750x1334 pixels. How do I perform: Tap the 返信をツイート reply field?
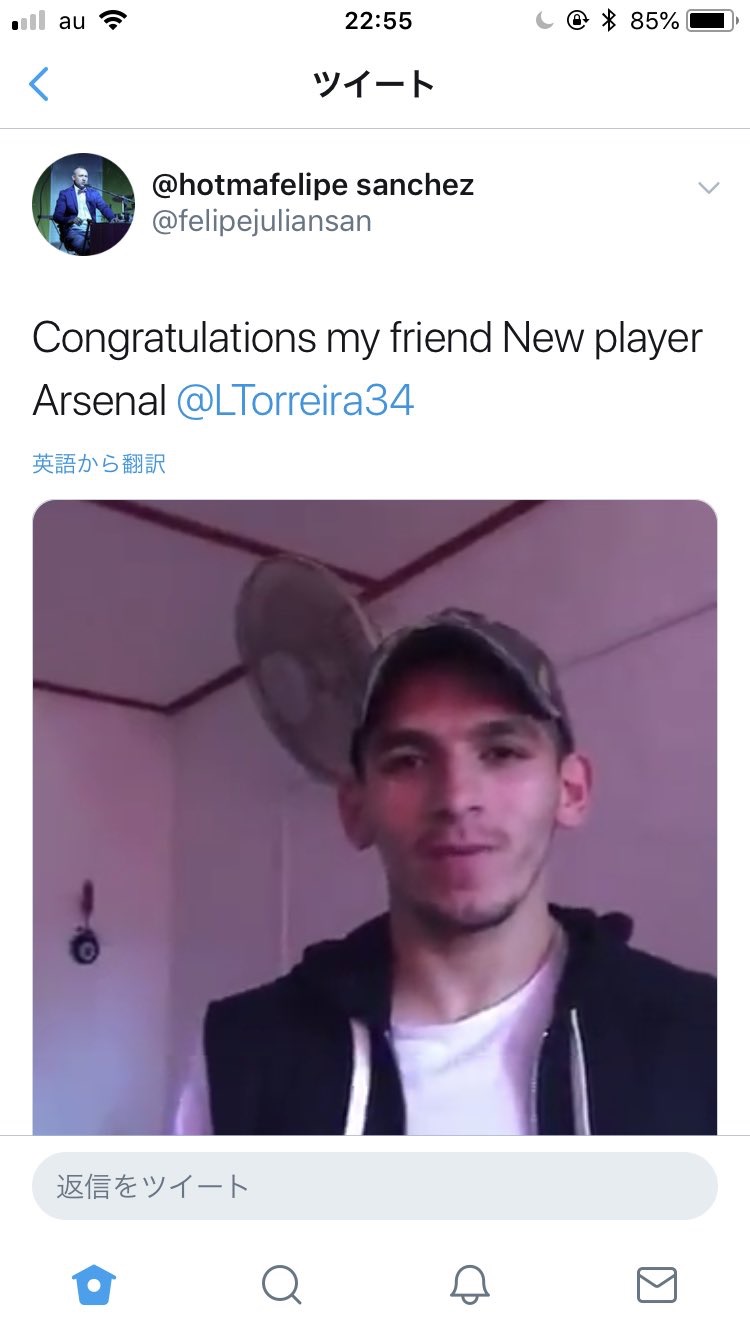(375, 1186)
